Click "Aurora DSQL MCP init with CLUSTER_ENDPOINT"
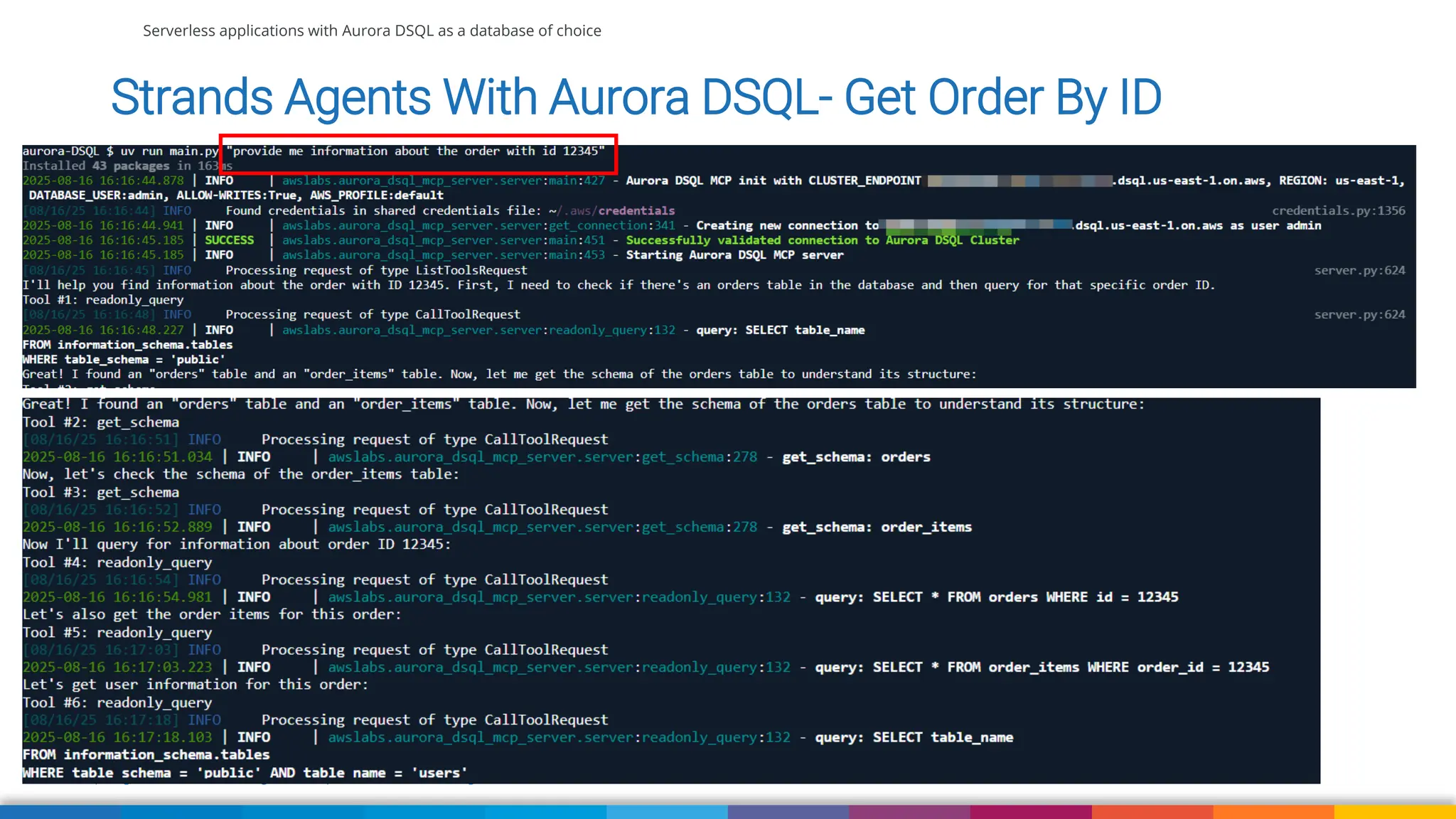1456x819 pixels. [x=773, y=181]
